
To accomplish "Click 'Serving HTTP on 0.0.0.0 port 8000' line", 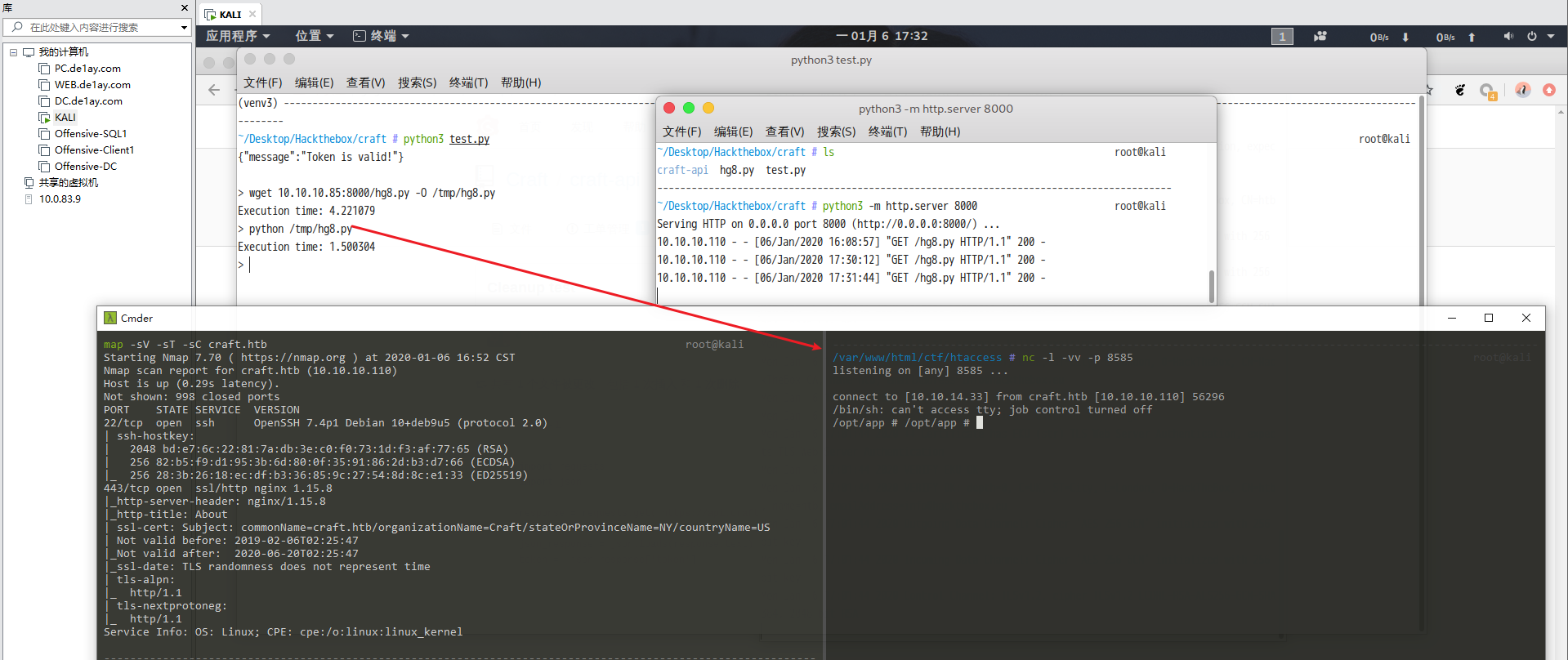I will (828, 224).
